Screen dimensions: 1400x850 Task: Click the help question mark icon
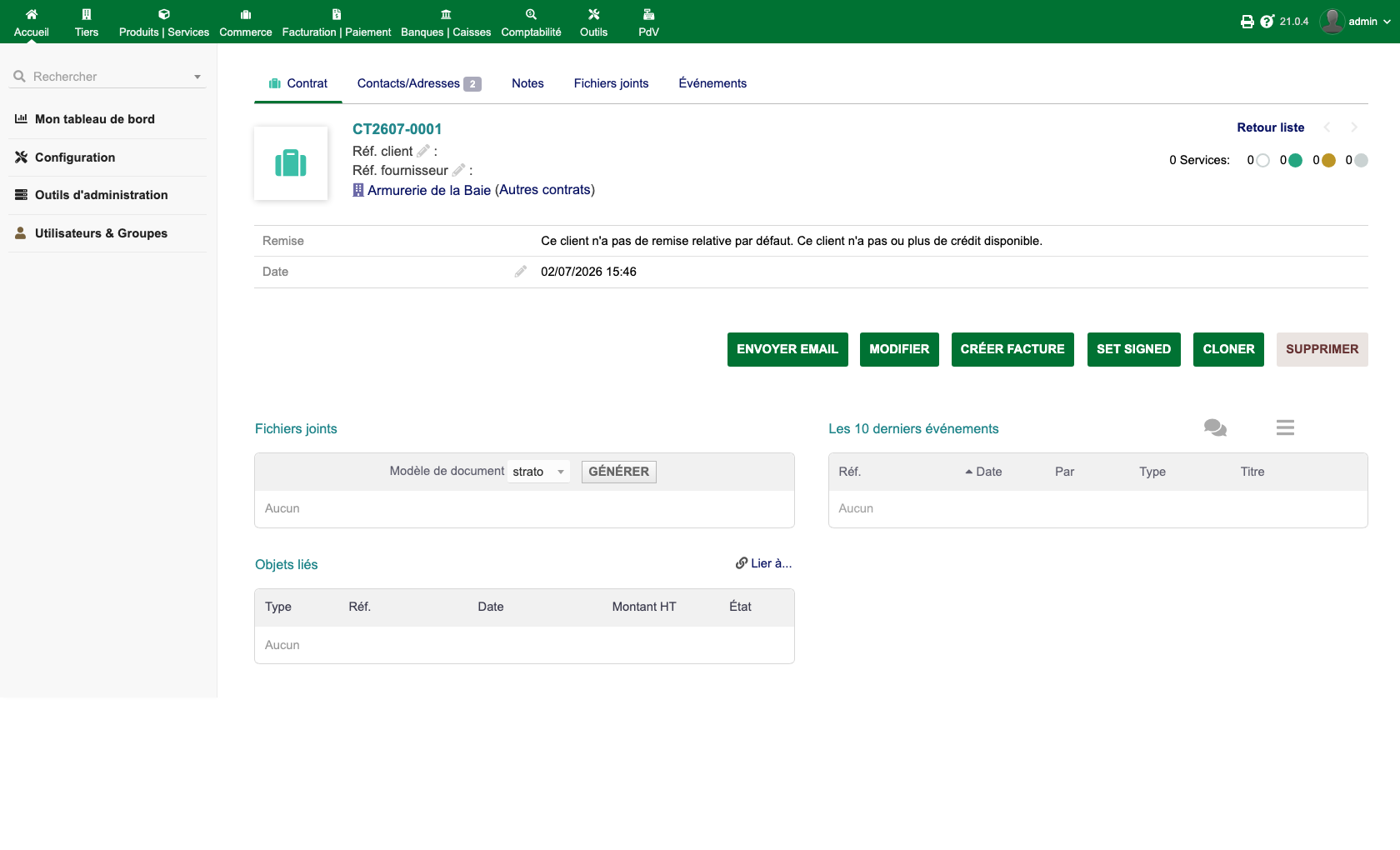[x=1267, y=22]
